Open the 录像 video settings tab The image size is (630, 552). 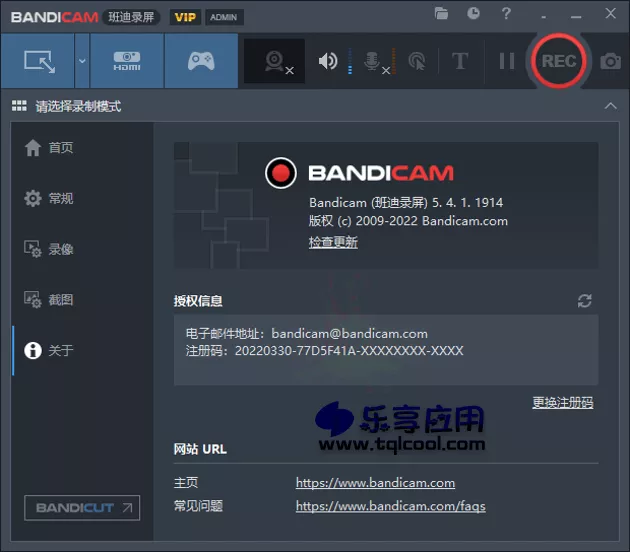tap(49, 249)
